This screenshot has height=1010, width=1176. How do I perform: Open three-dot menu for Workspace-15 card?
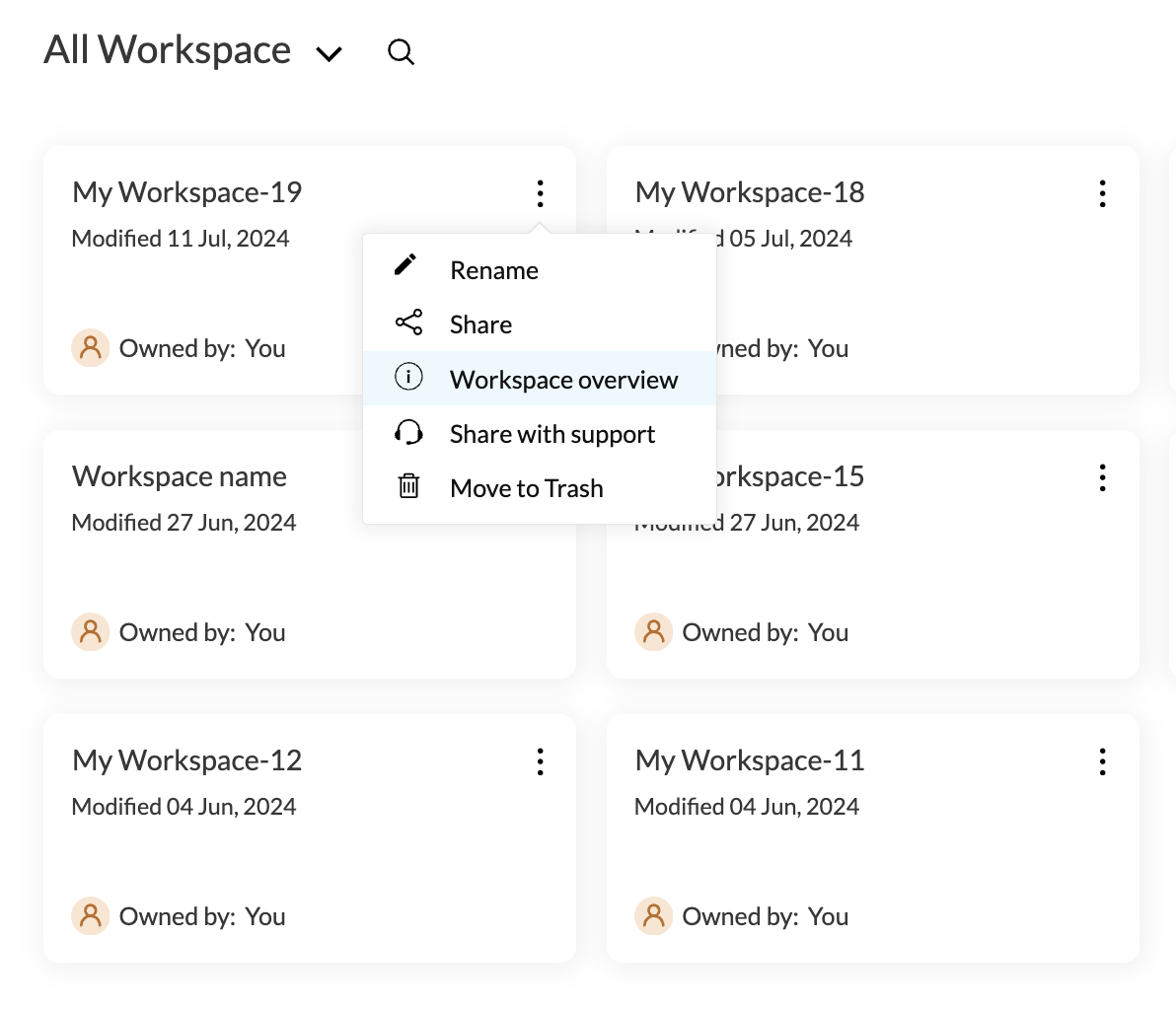1102,477
